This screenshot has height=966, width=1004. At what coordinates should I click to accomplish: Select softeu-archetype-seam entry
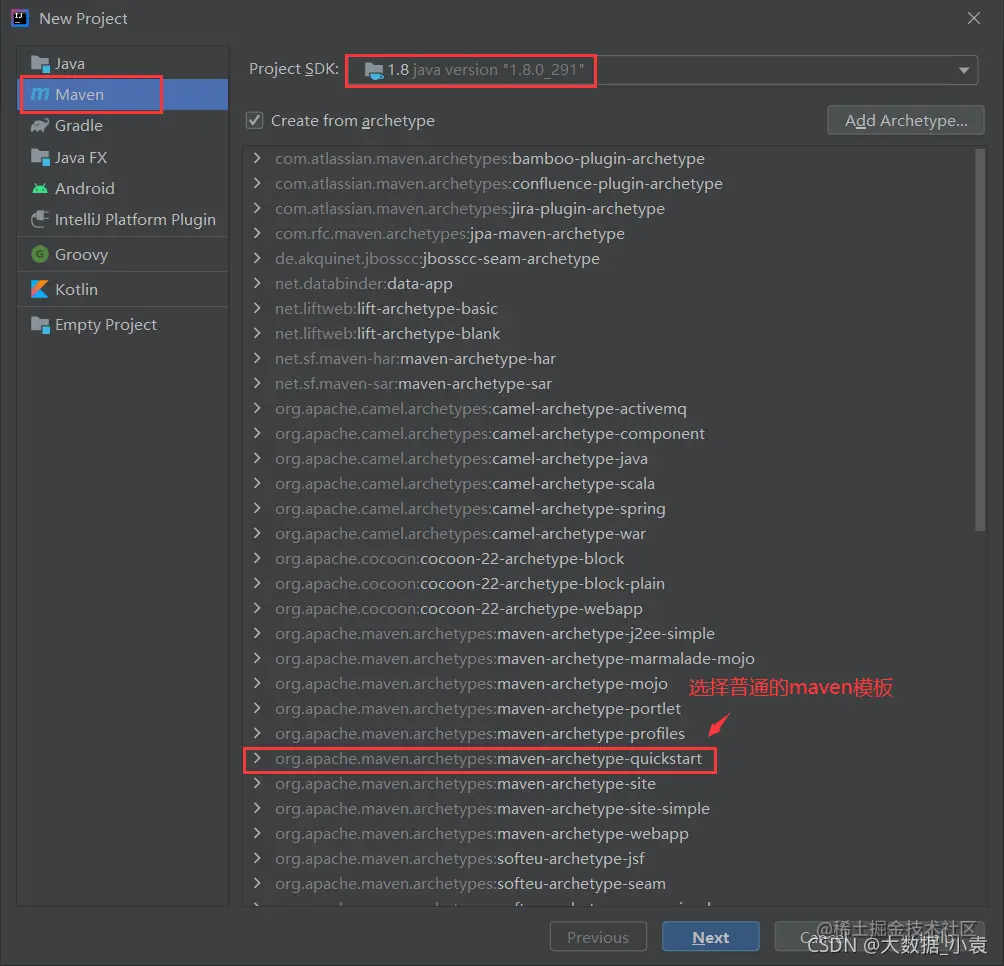point(471,883)
